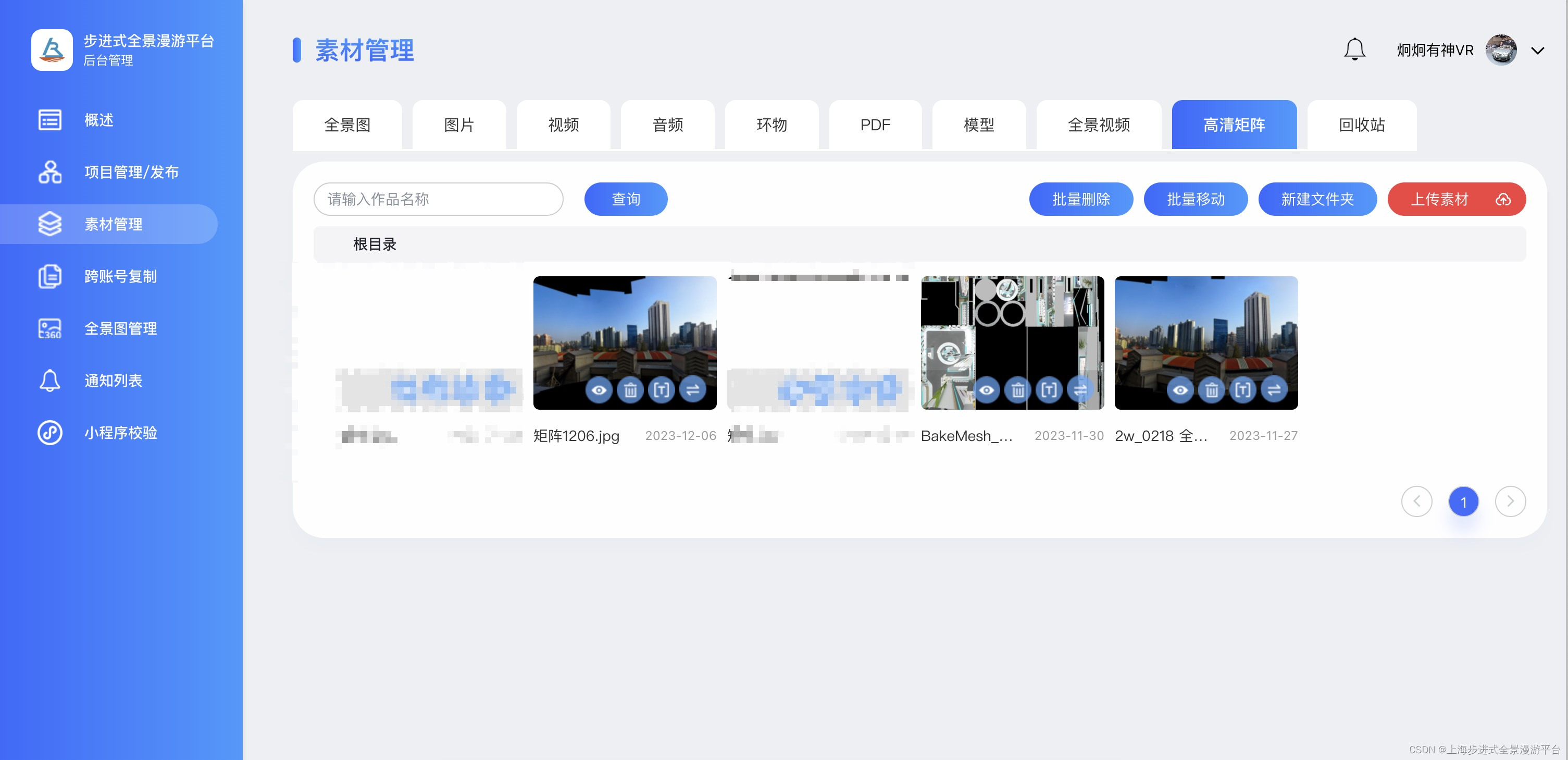Rename 矩阵1206.jpg using the text icon

point(661,390)
